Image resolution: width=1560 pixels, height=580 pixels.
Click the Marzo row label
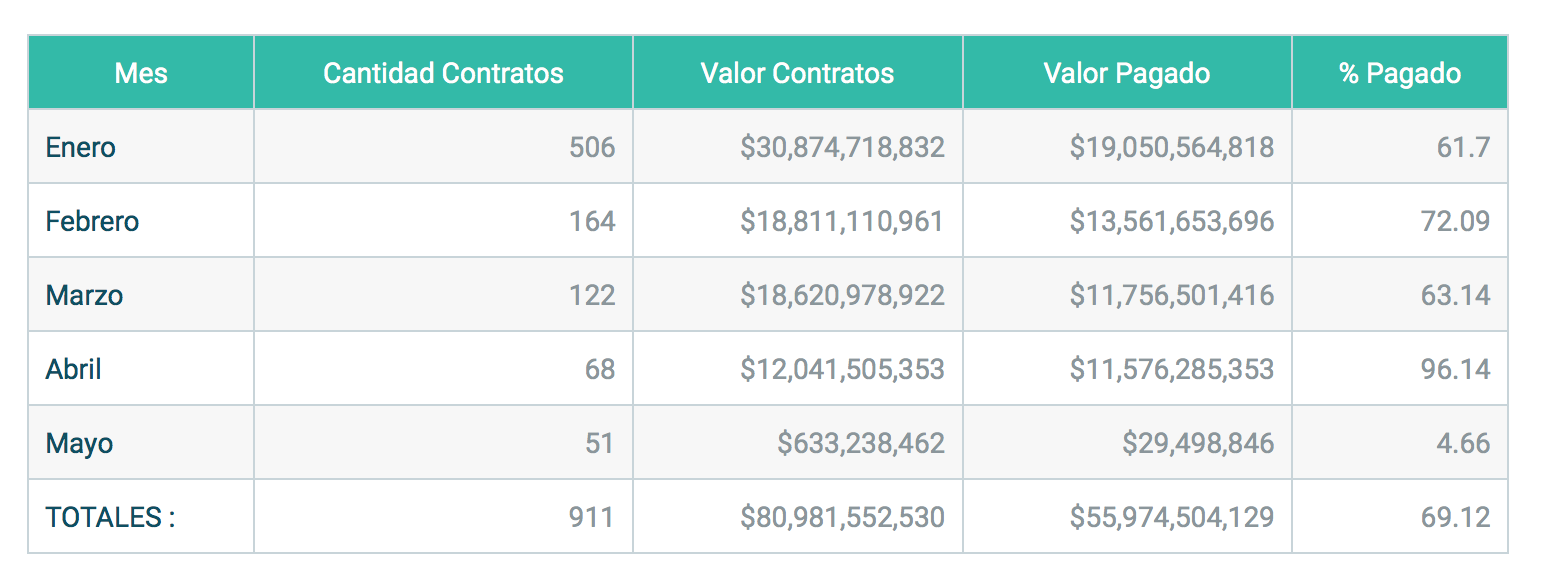coord(84,295)
